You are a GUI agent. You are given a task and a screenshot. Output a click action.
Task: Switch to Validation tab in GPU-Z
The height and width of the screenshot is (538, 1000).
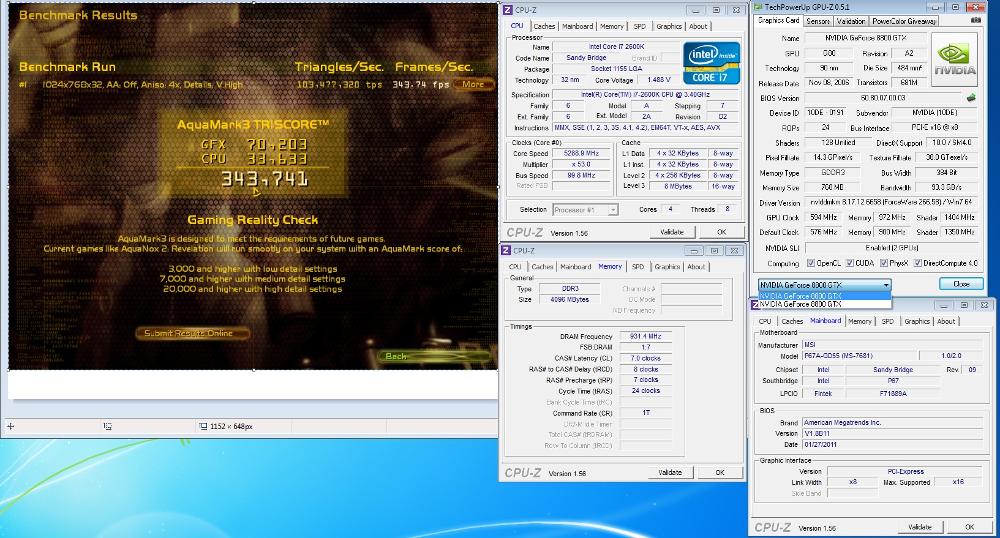tap(851, 21)
